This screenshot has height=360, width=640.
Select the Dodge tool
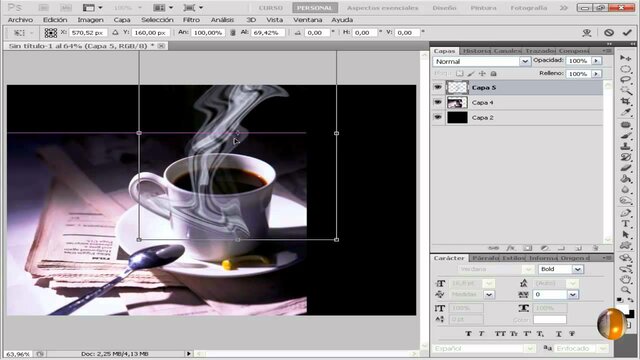[x=625, y=200]
